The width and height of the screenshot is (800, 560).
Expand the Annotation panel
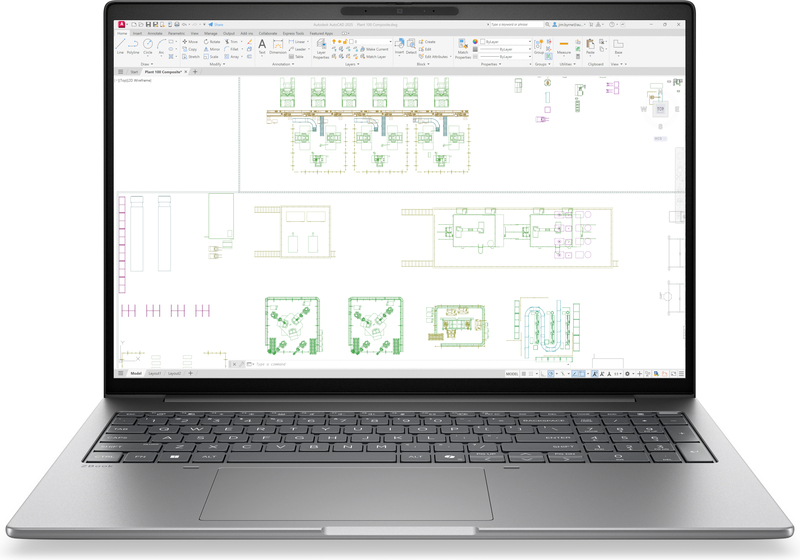point(283,64)
